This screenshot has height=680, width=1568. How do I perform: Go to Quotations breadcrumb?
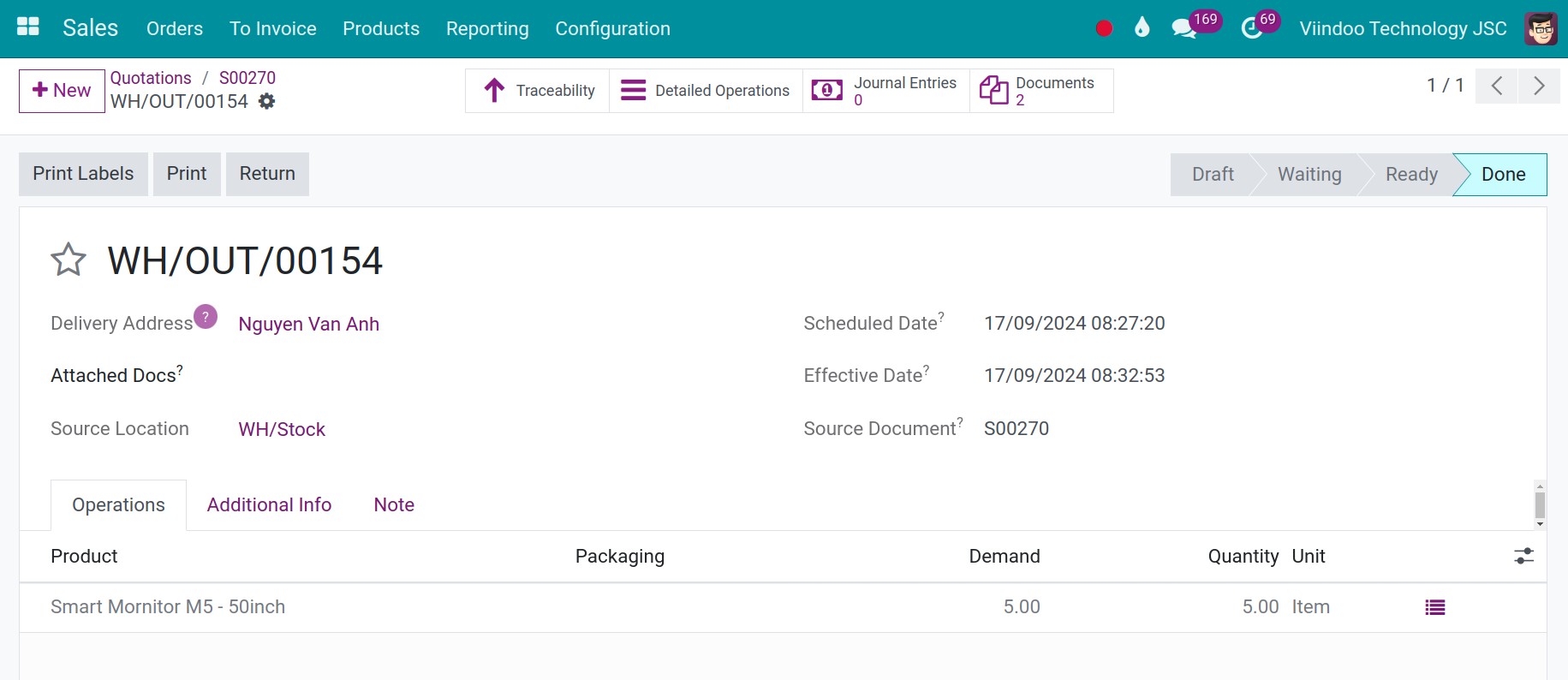tap(151, 78)
